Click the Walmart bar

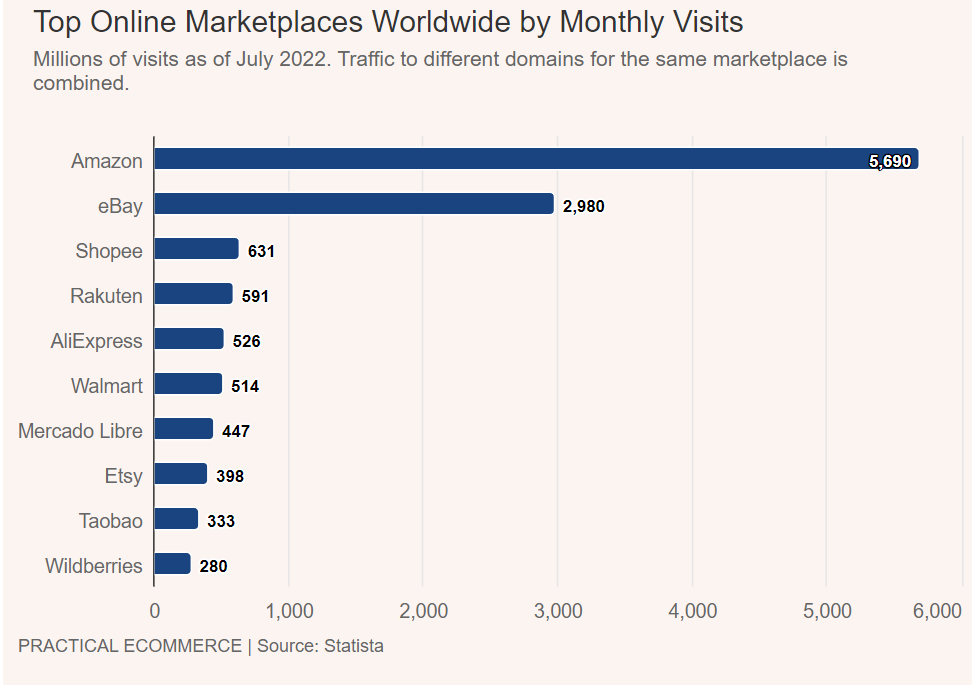point(188,383)
